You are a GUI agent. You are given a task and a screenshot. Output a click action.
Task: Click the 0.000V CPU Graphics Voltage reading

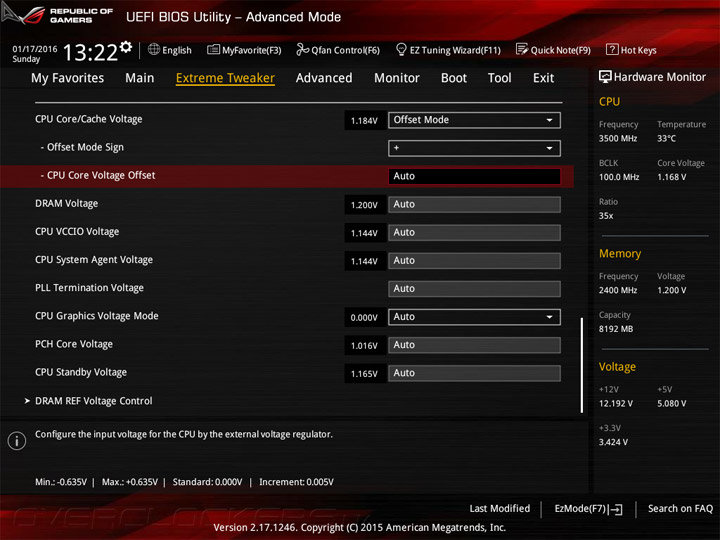(x=364, y=317)
